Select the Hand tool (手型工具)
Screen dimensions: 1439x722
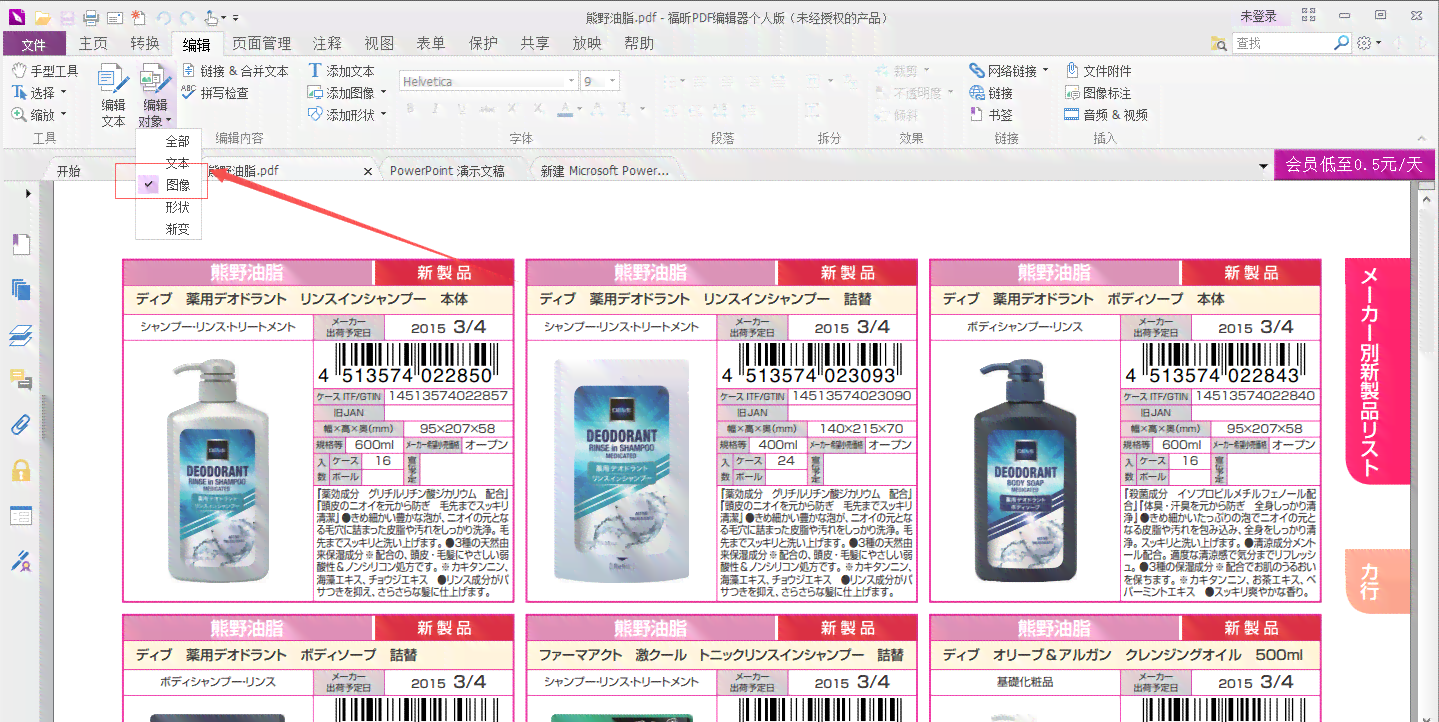(x=45, y=71)
